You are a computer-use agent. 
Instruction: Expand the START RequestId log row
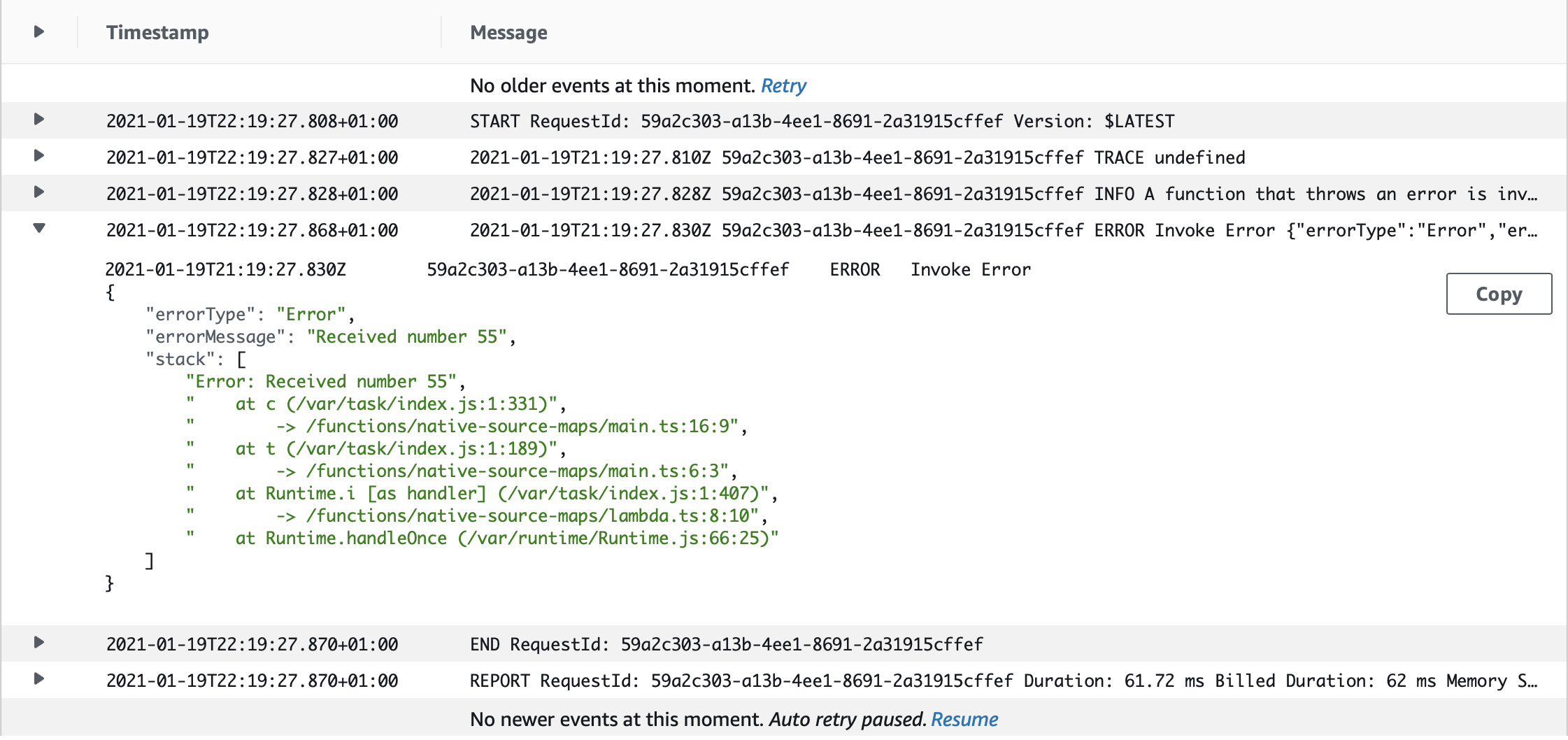click(x=39, y=120)
